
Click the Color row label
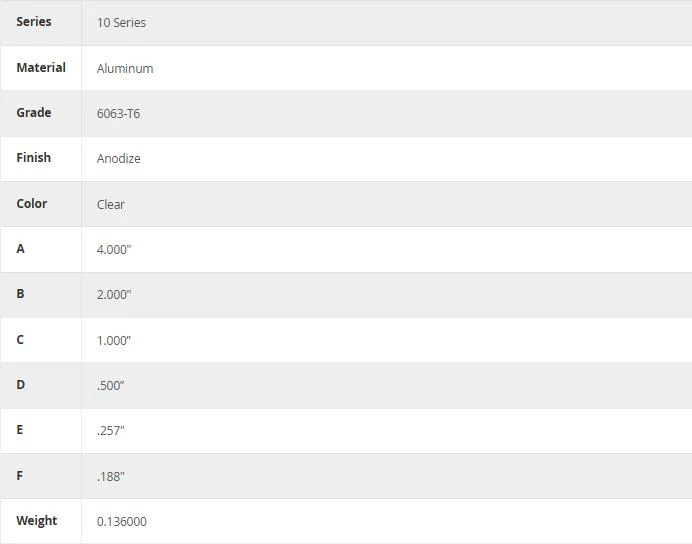coord(32,203)
